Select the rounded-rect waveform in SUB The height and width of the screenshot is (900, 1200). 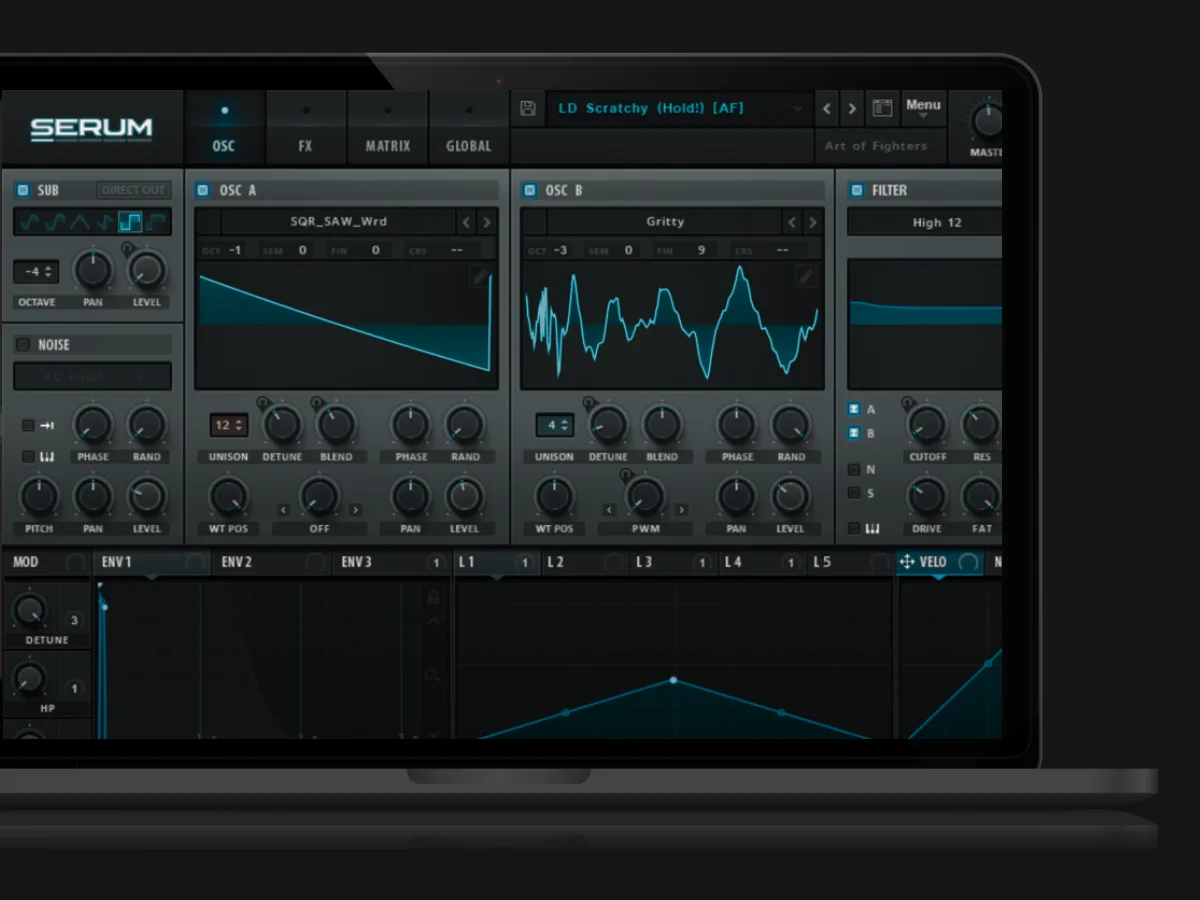54,222
